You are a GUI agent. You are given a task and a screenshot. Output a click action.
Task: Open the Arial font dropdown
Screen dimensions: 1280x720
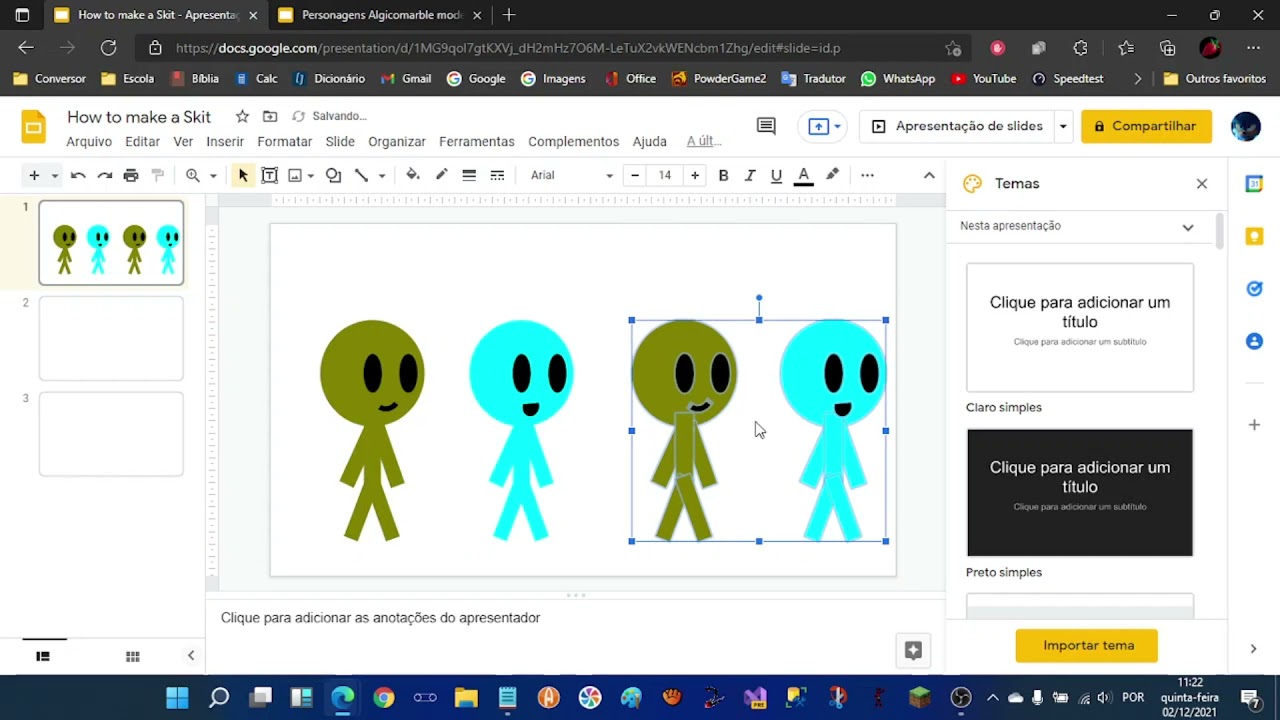tap(572, 176)
